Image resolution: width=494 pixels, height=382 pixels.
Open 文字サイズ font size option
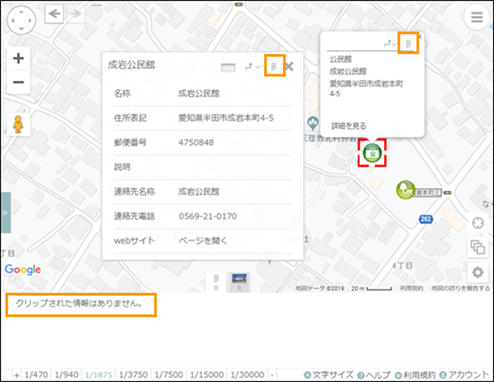click(329, 375)
